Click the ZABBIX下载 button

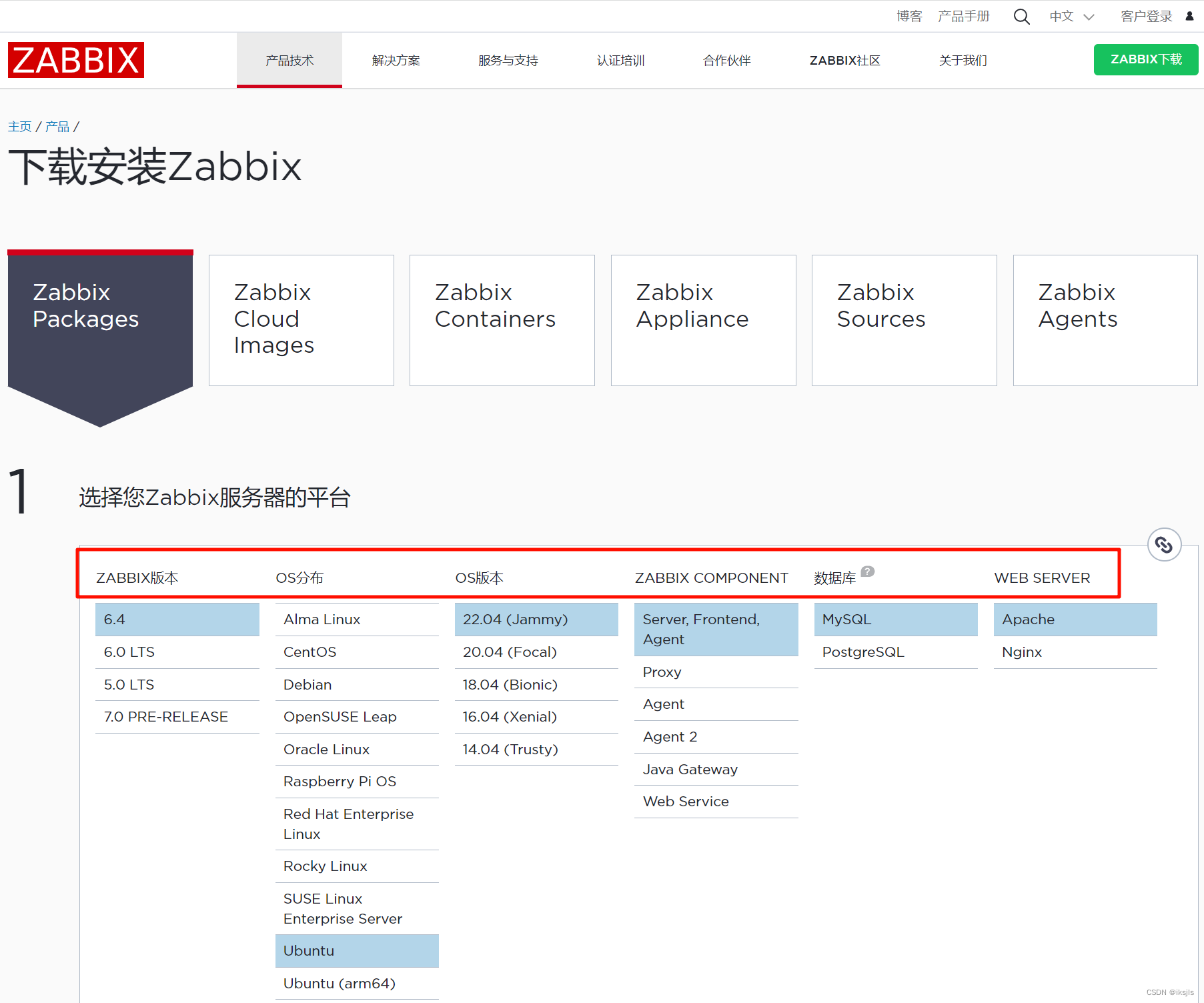[x=1145, y=59]
